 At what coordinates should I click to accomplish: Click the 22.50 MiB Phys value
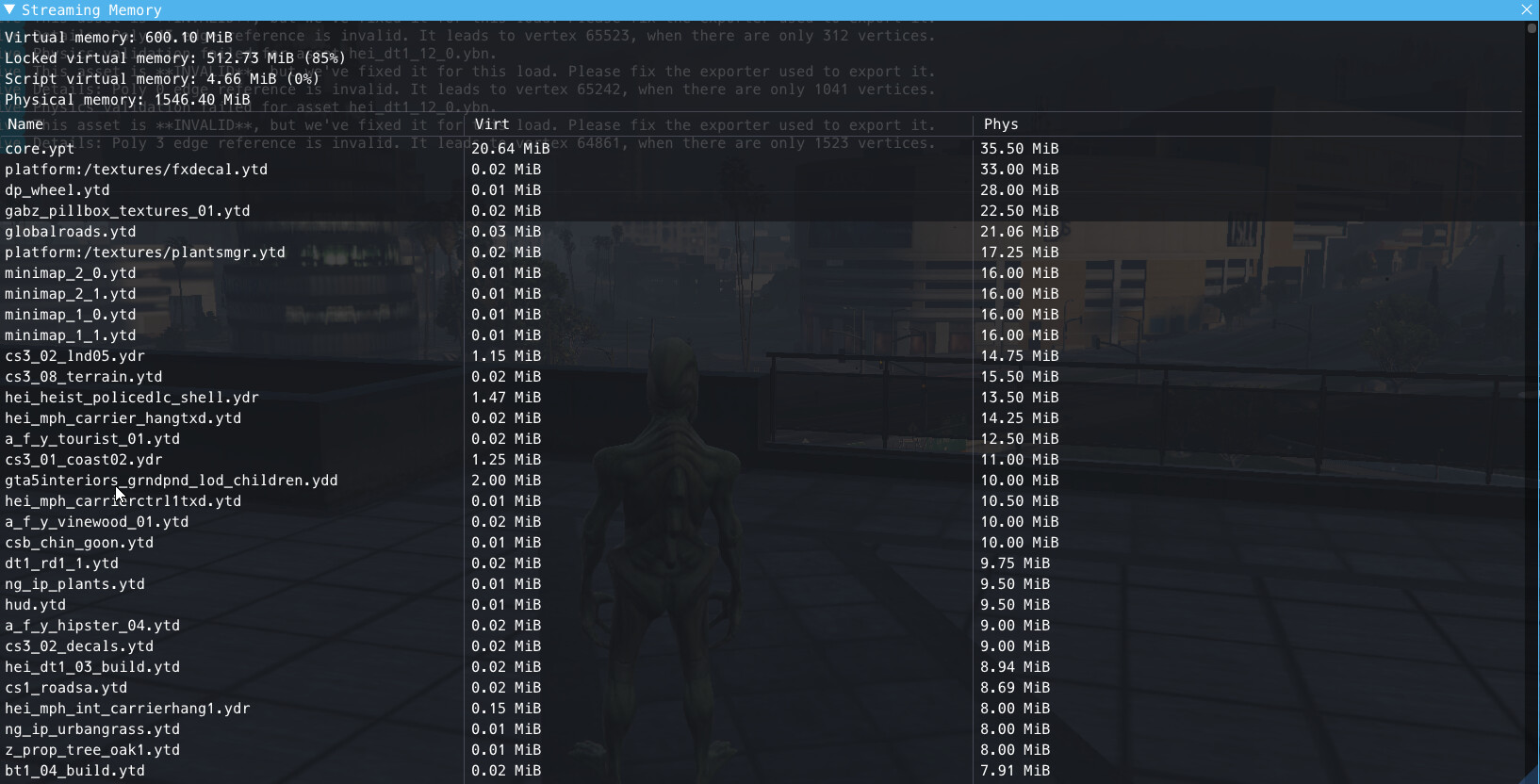[1020, 211]
